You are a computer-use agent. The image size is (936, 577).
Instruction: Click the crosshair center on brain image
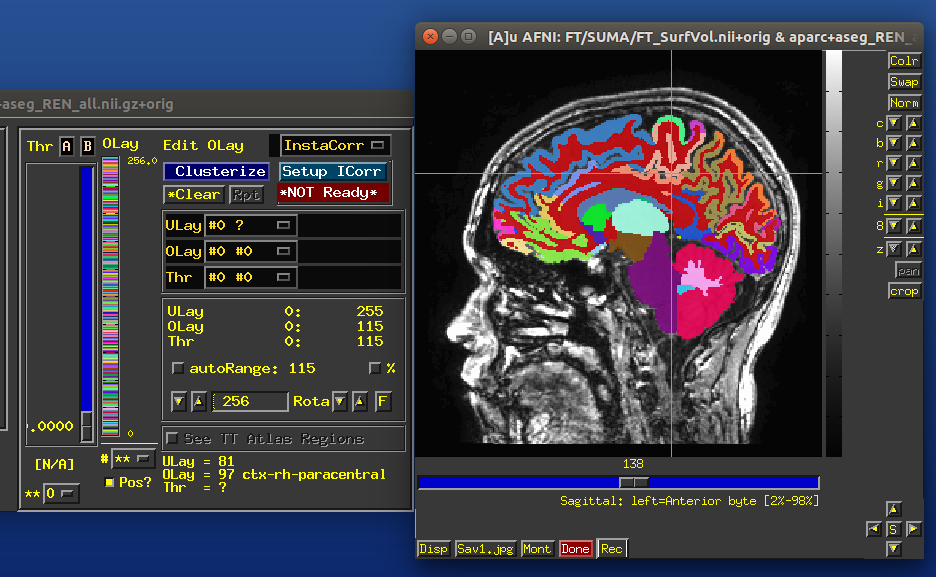[x=672, y=174]
